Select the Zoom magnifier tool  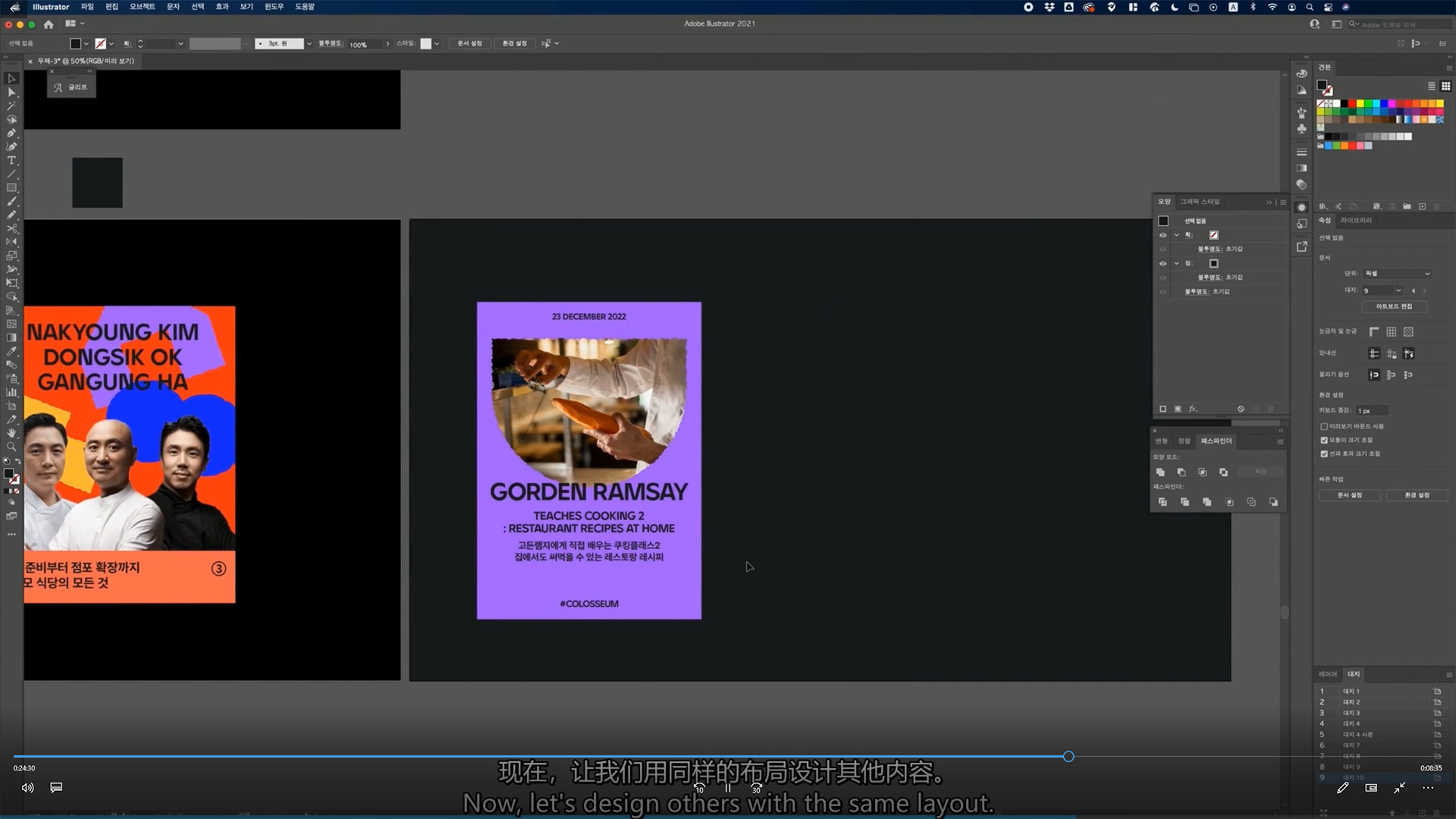click(11, 447)
